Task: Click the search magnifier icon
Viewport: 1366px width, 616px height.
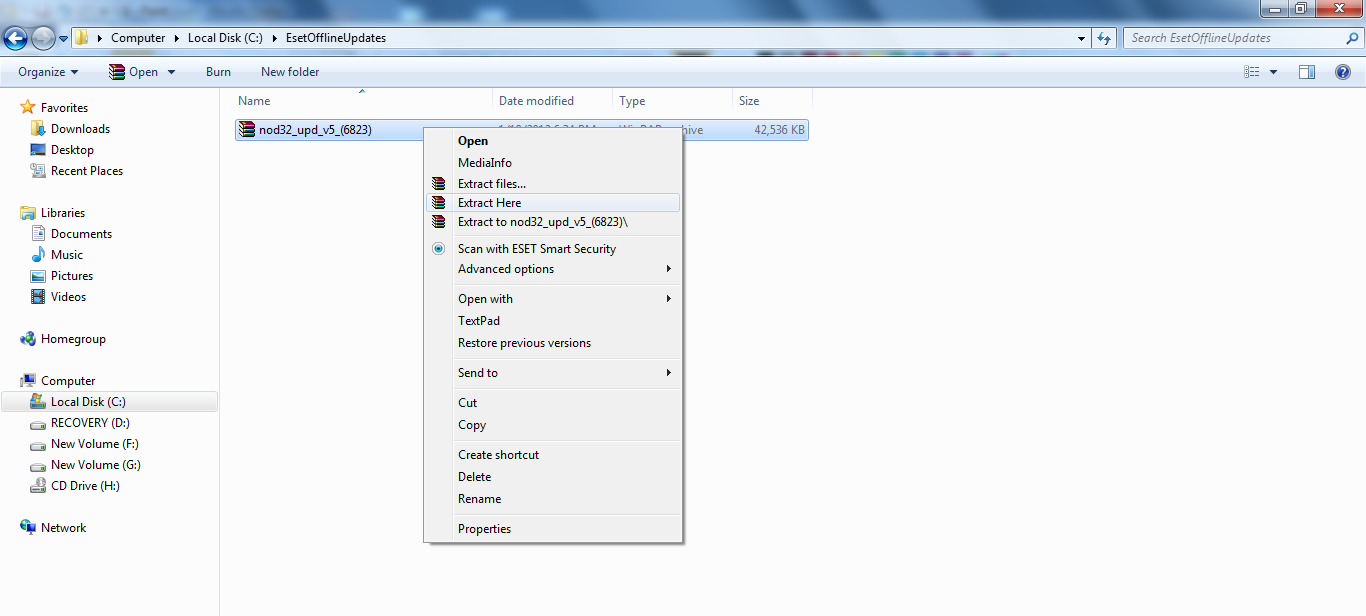Action: [x=1352, y=38]
